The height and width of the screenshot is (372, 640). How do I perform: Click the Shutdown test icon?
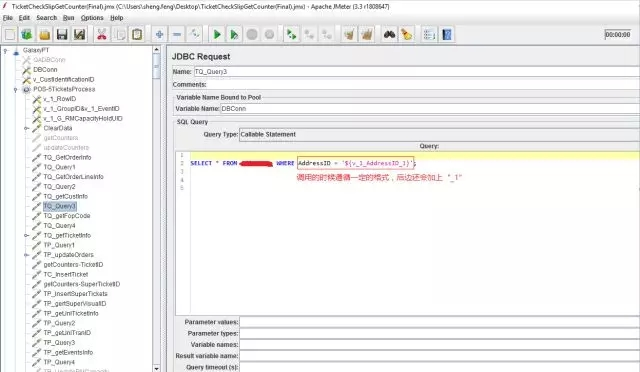[x=269, y=35]
